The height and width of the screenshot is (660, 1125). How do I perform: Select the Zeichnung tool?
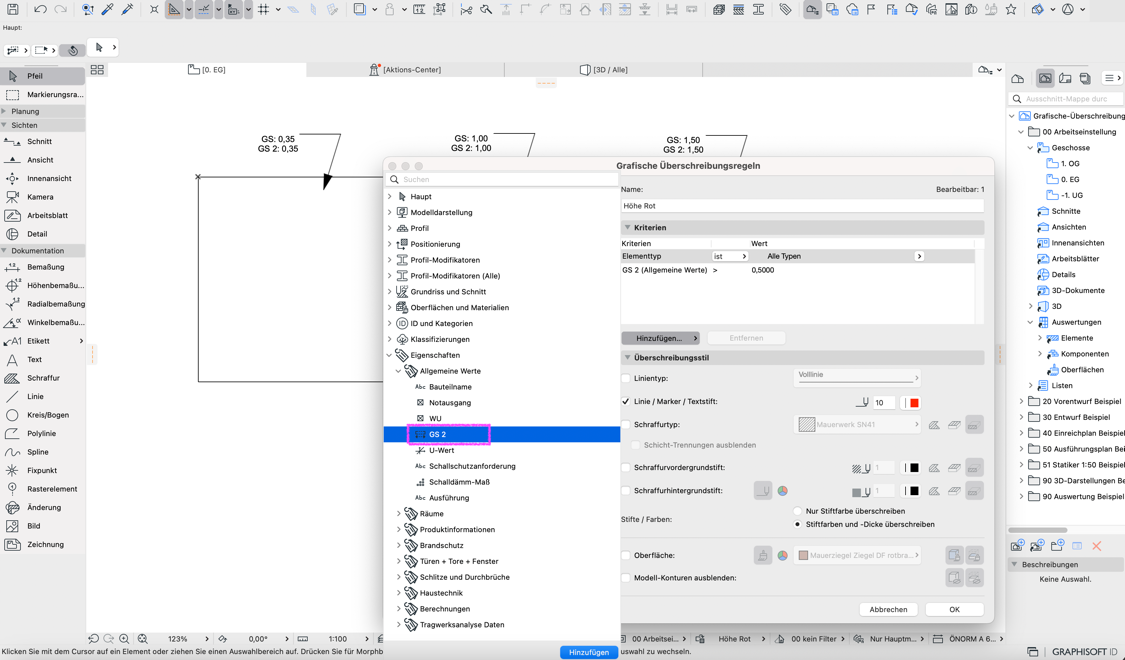click(42, 544)
